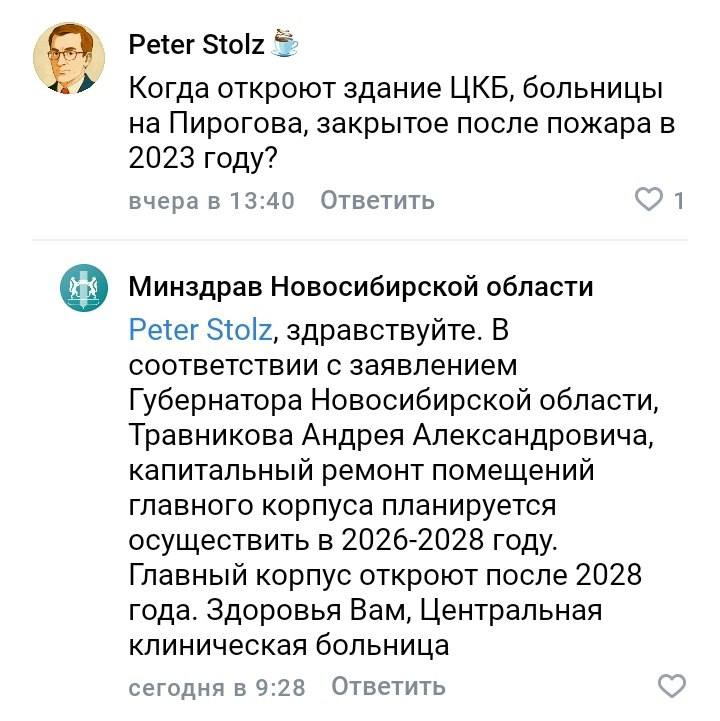Click the coffee cup status icon
720x721 pixels.
285,44
